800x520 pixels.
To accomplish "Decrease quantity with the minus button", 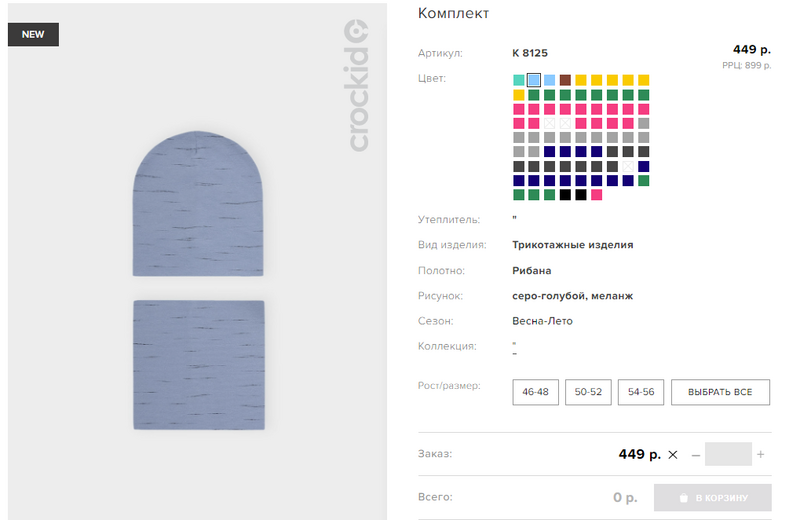I will pyautogui.click(x=695, y=455).
